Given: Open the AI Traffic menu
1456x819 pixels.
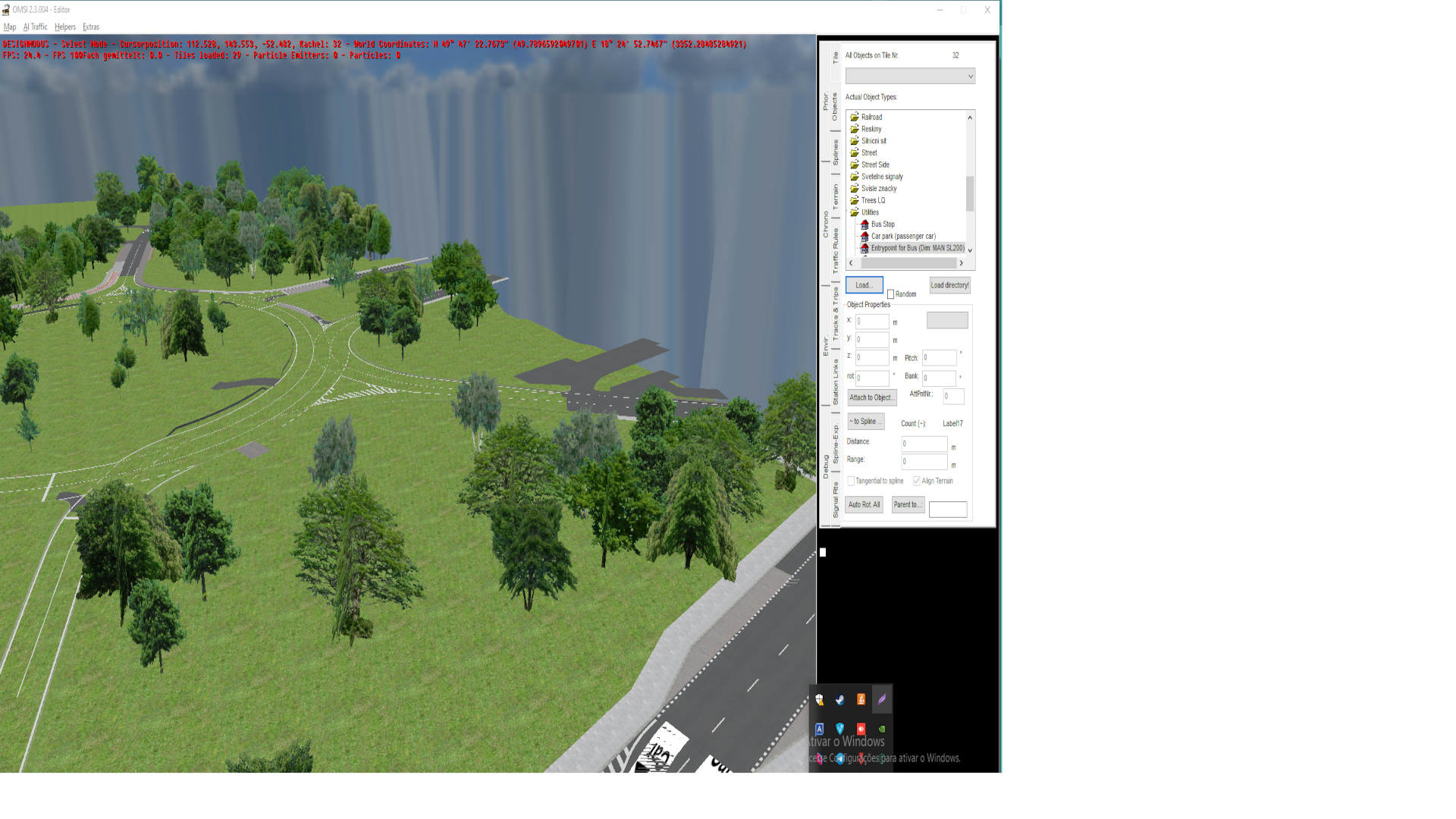Looking at the screenshot, I should (35, 27).
